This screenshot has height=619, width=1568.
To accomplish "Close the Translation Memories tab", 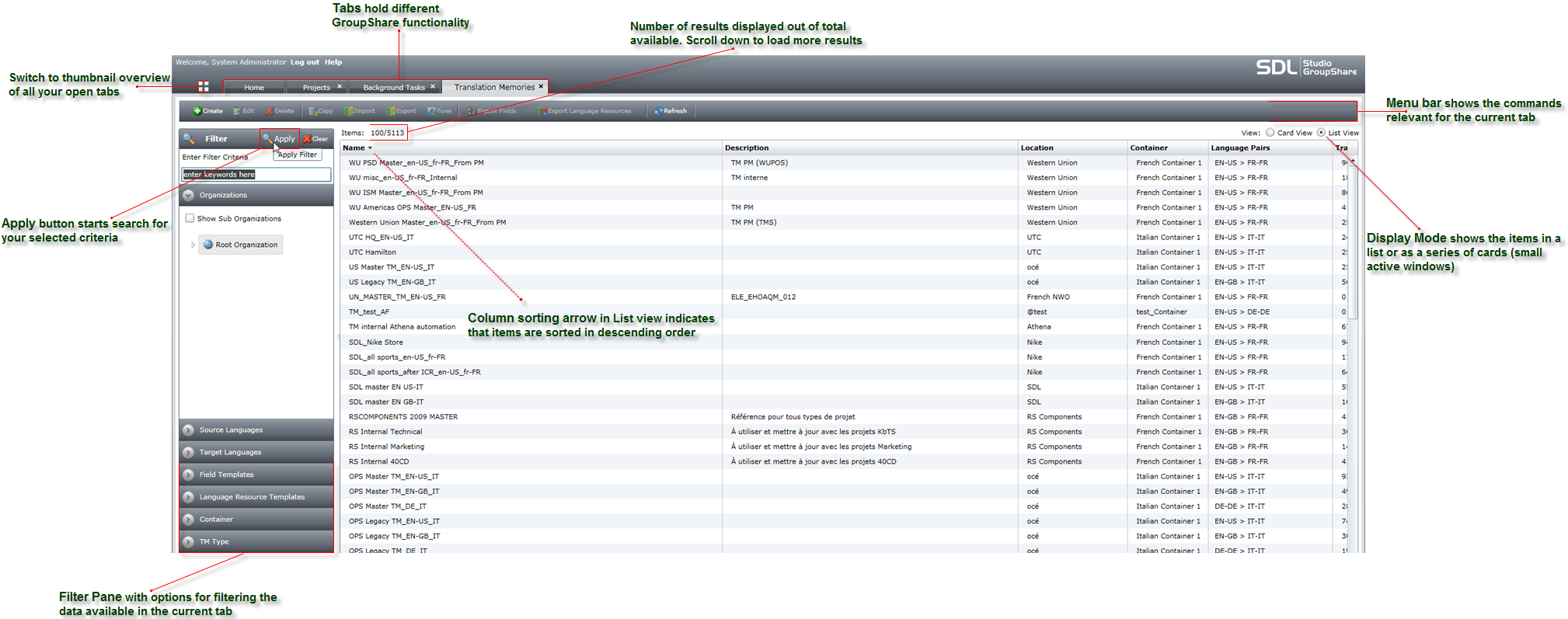I will tap(541, 86).
